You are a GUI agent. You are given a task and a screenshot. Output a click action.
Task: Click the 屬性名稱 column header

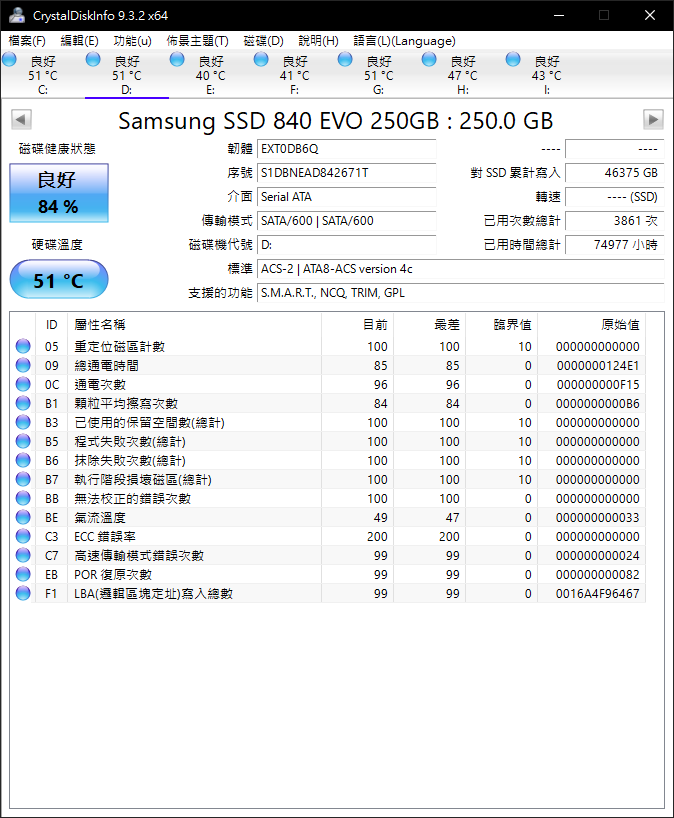point(195,324)
